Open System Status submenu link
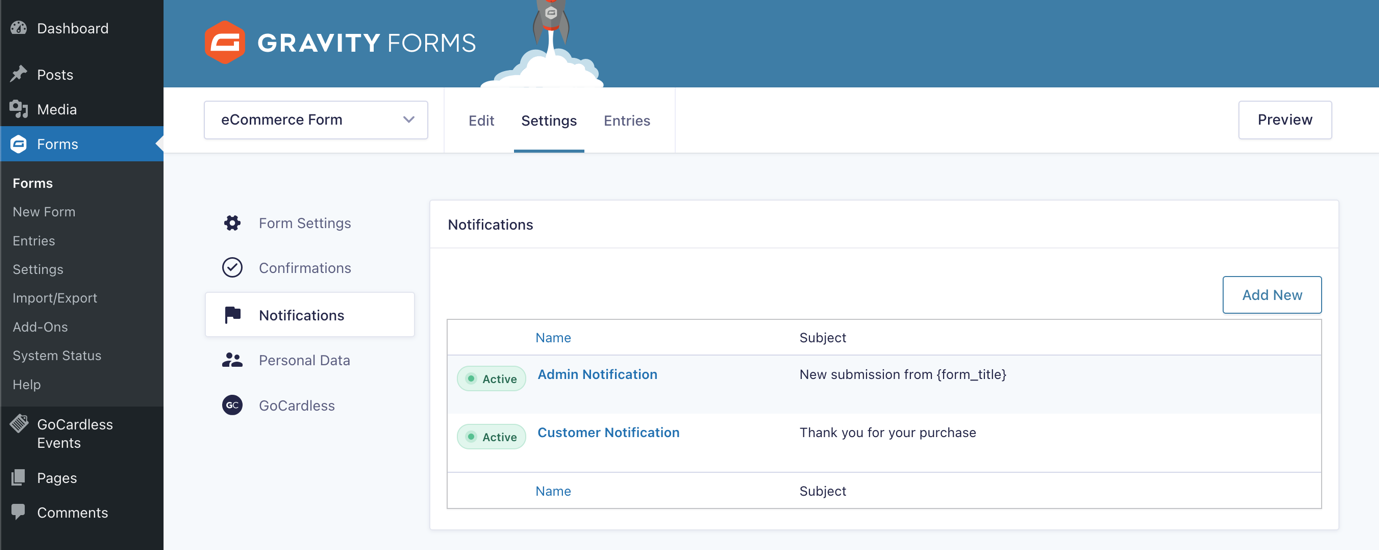 click(x=57, y=356)
